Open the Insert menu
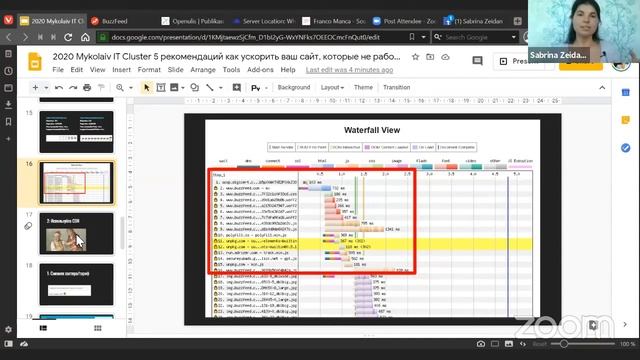This screenshot has height=360, width=640. tap(121, 70)
